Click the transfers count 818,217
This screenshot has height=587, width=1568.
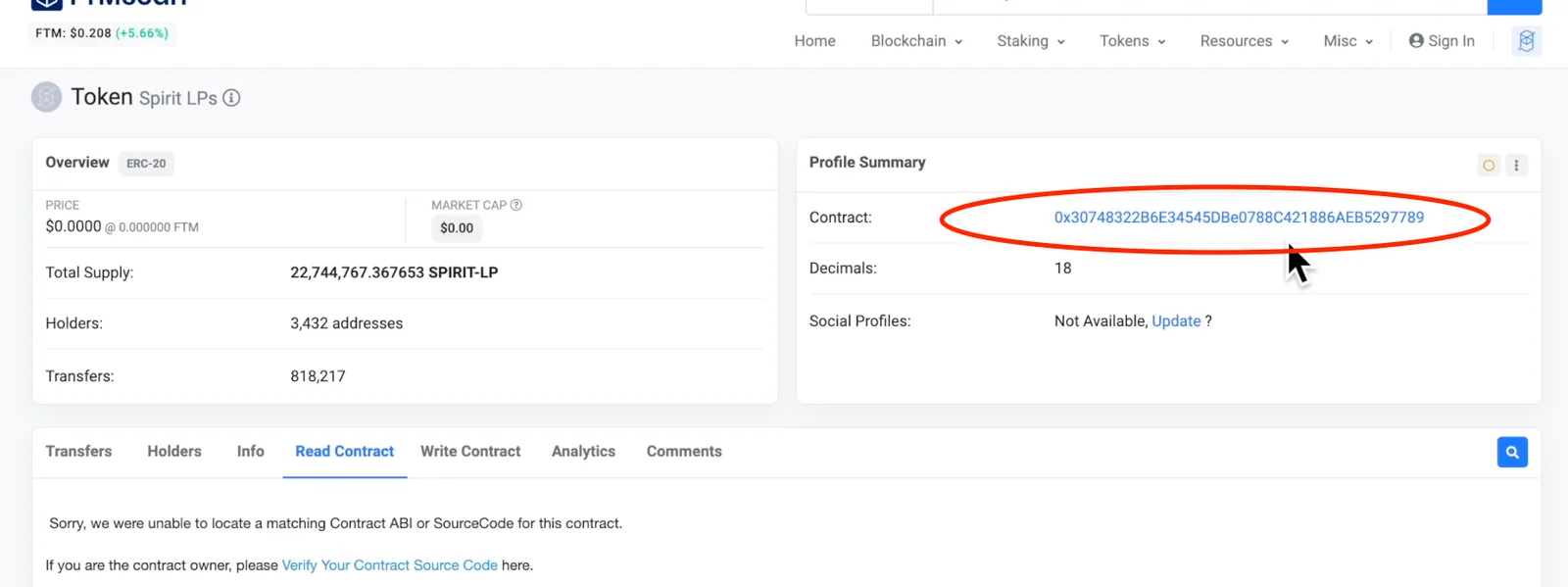coord(318,376)
